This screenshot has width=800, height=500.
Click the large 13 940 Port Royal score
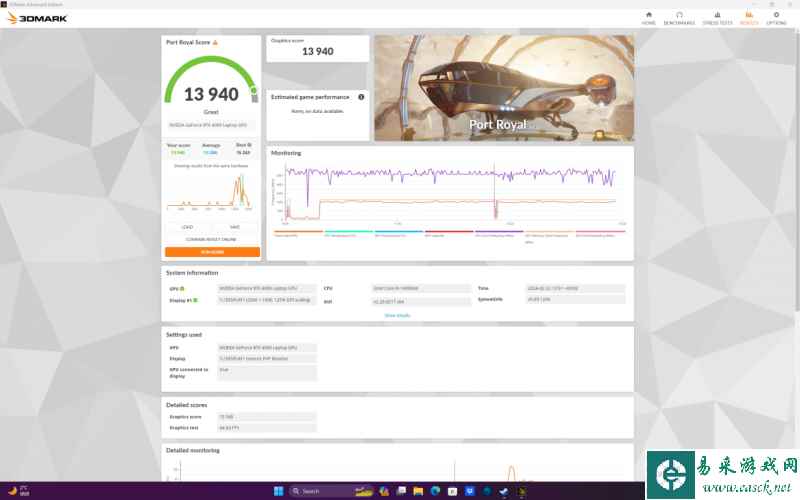pyautogui.click(x=211, y=94)
